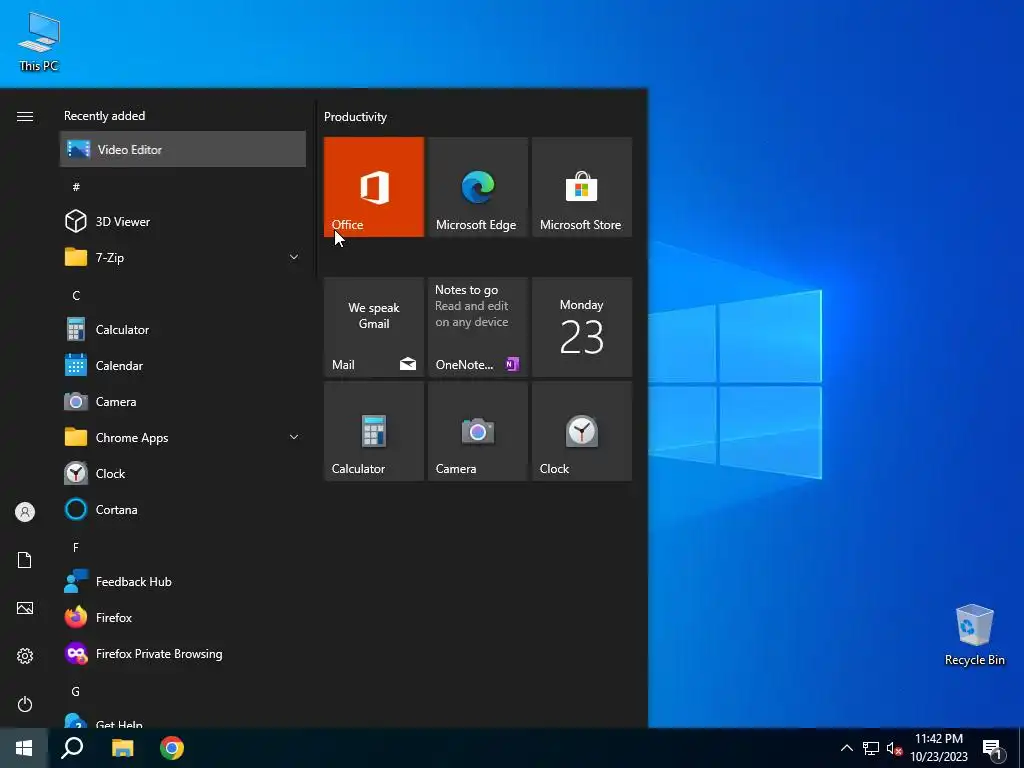Image resolution: width=1024 pixels, height=768 pixels.
Task: Click the Power icon in Start sidebar
Action: tap(25, 704)
